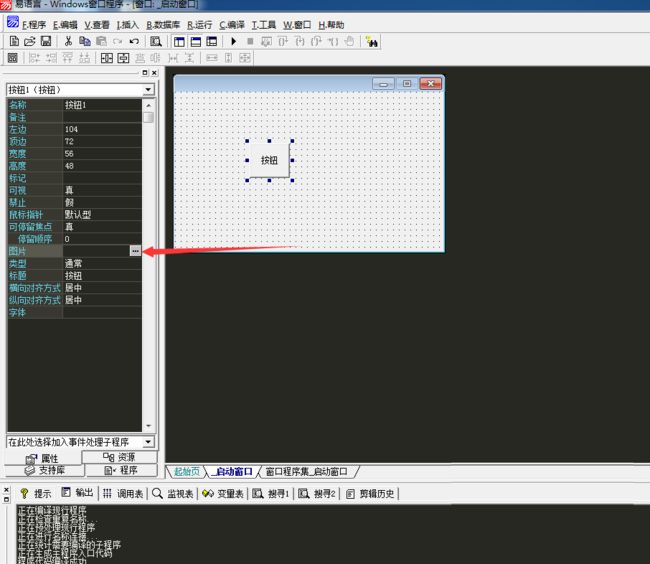Open the C.编译 menu
The width and height of the screenshot is (650, 564).
tap(232, 25)
